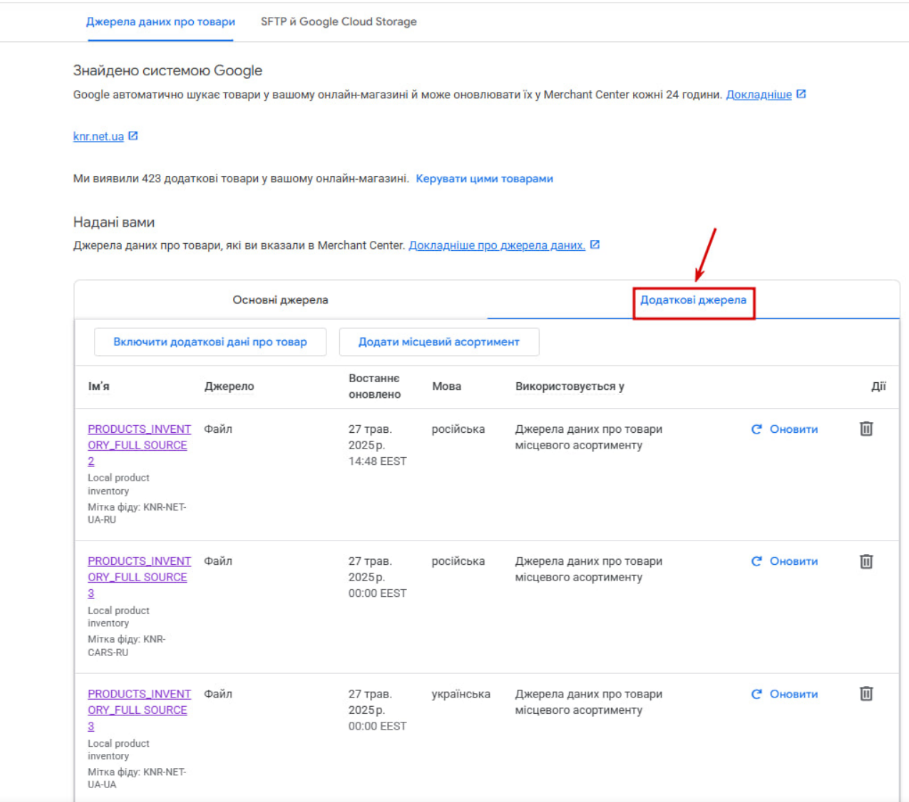This screenshot has width=909, height=802.
Task: Click the refresh arrow icon in the KNR-CARS-RU row
Action: [x=757, y=561]
